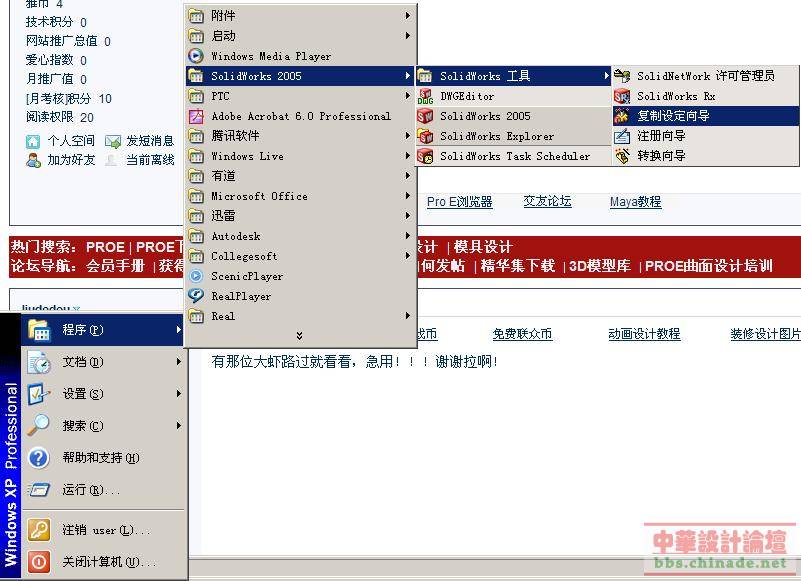Open the PROE曲面设计培训 link
This screenshot has height=581, width=801.
[709, 266]
